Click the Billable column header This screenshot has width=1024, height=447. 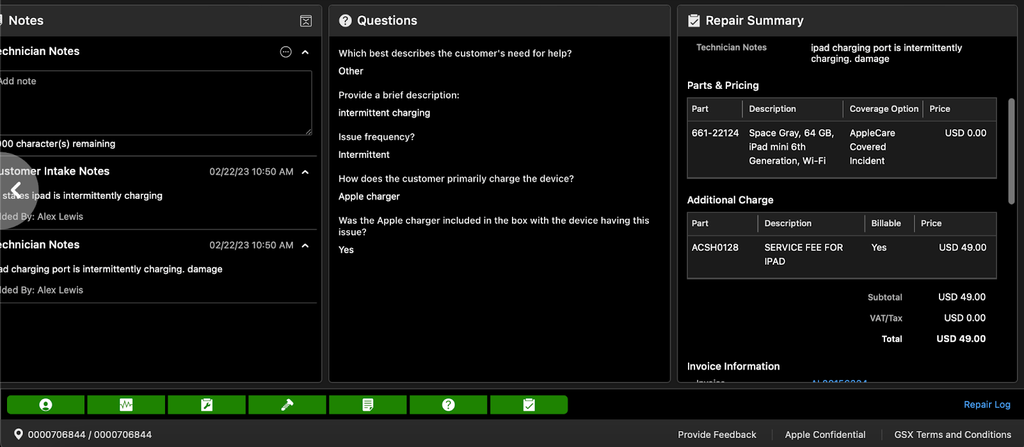pos(886,224)
